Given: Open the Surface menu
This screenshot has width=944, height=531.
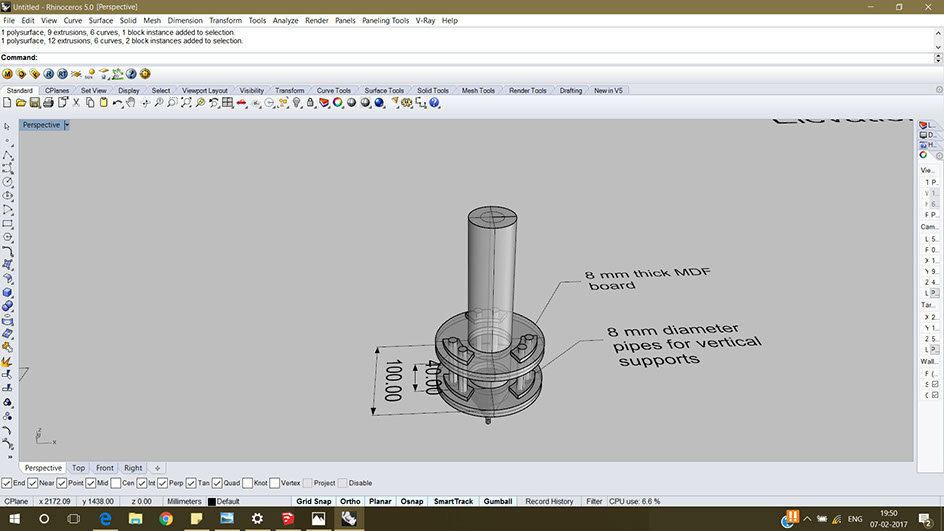Looking at the screenshot, I should coord(101,20).
